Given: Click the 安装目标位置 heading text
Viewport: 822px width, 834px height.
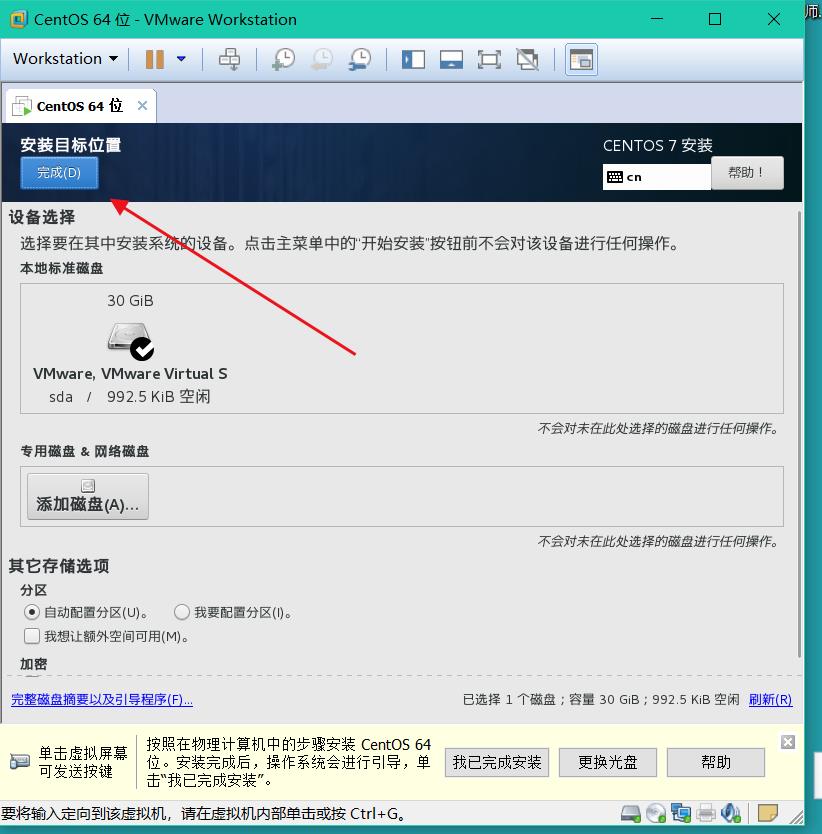Looking at the screenshot, I should (x=71, y=145).
